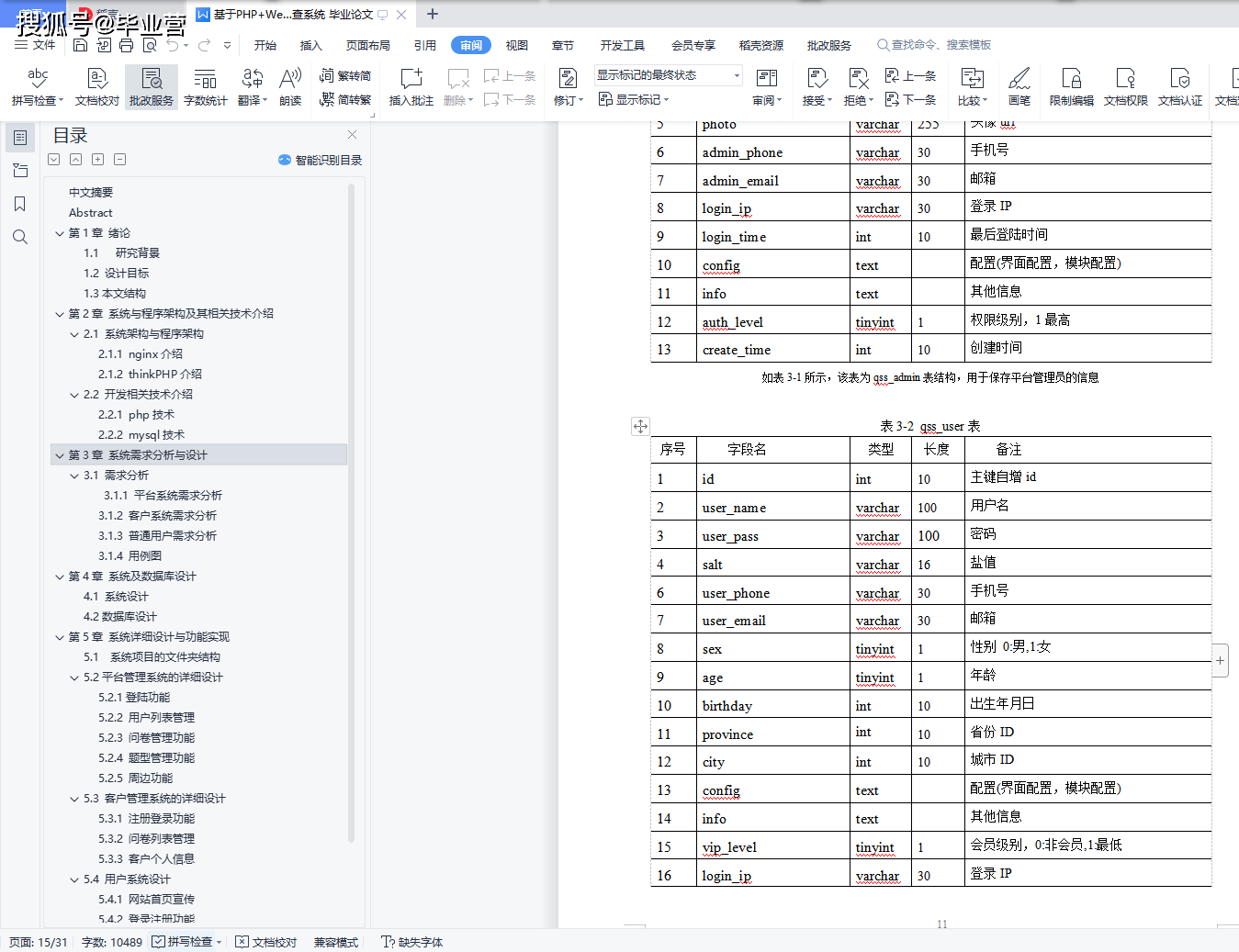Click the search icon in left sidebar
The height and width of the screenshot is (952, 1239).
click(x=20, y=237)
